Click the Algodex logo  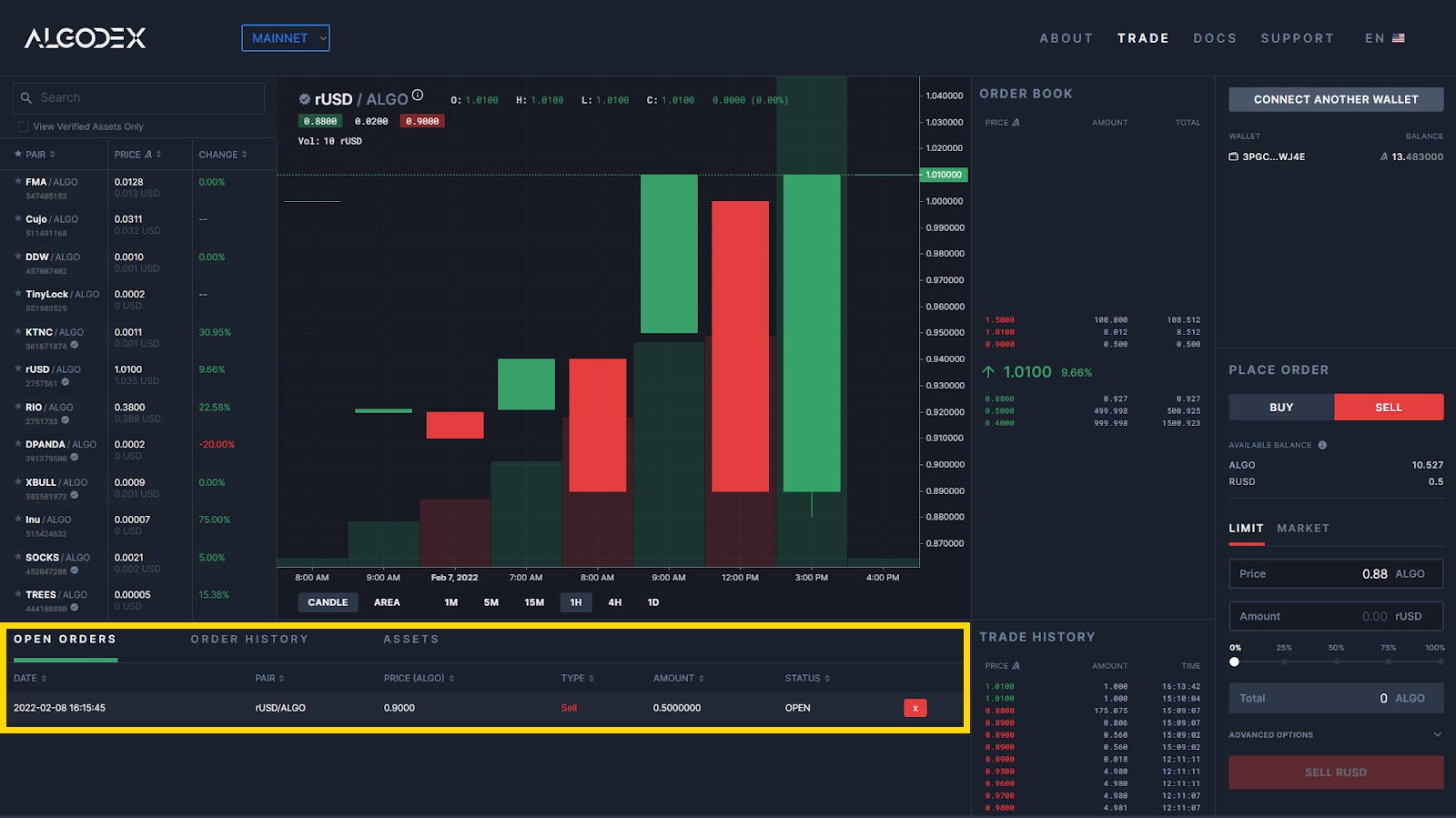[x=85, y=38]
